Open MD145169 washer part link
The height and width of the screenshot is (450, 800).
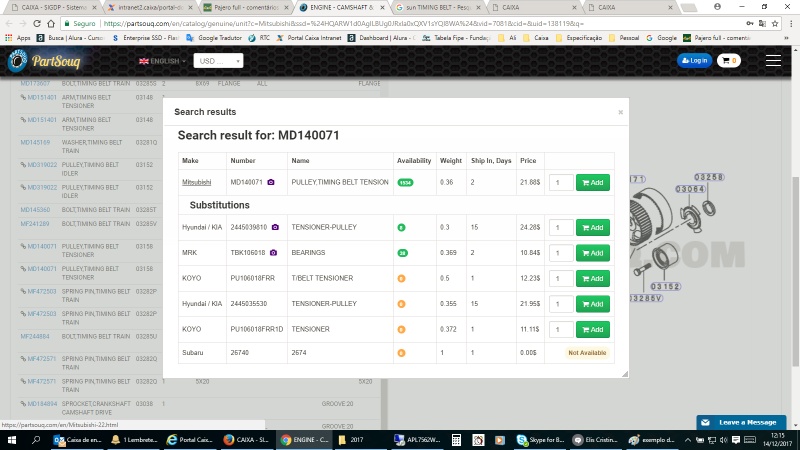(x=35, y=142)
